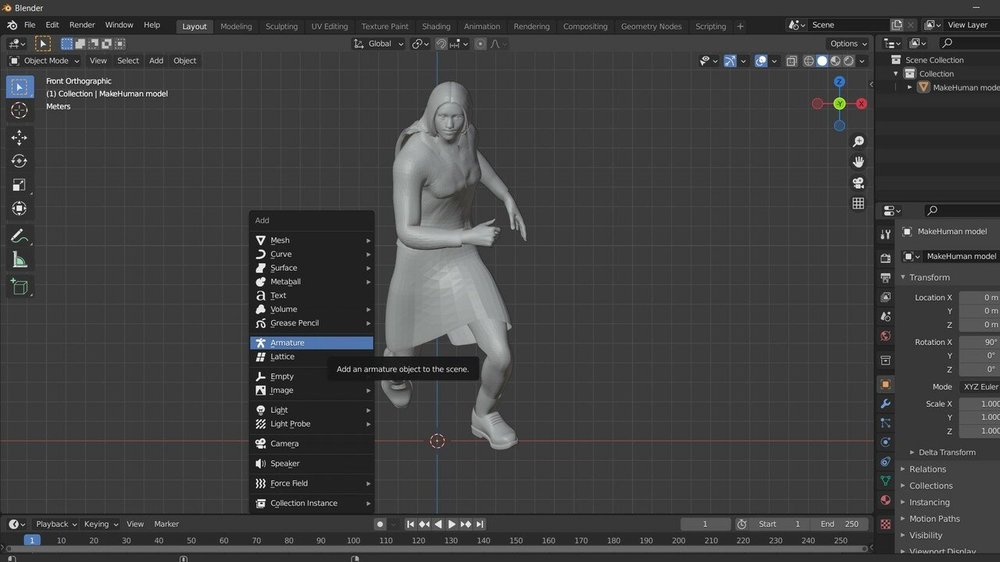Click the Location X value field
This screenshot has width=1000, height=562.
pos(978,297)
